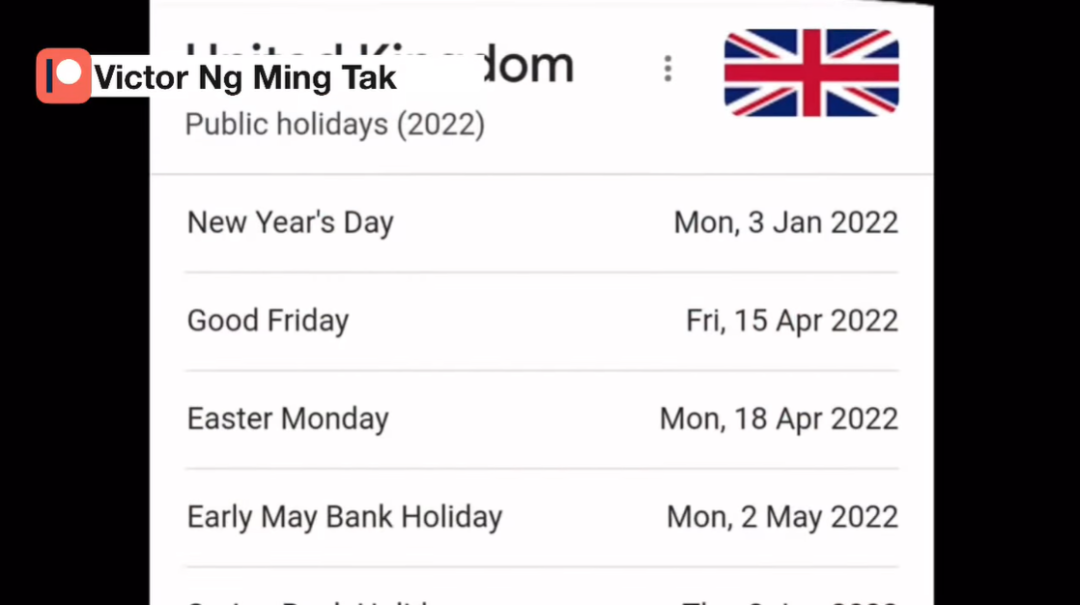Screen dimensions: 1080x605
Task: Open the Easter Monday holiday row
Action: click(x=288, y=419)
